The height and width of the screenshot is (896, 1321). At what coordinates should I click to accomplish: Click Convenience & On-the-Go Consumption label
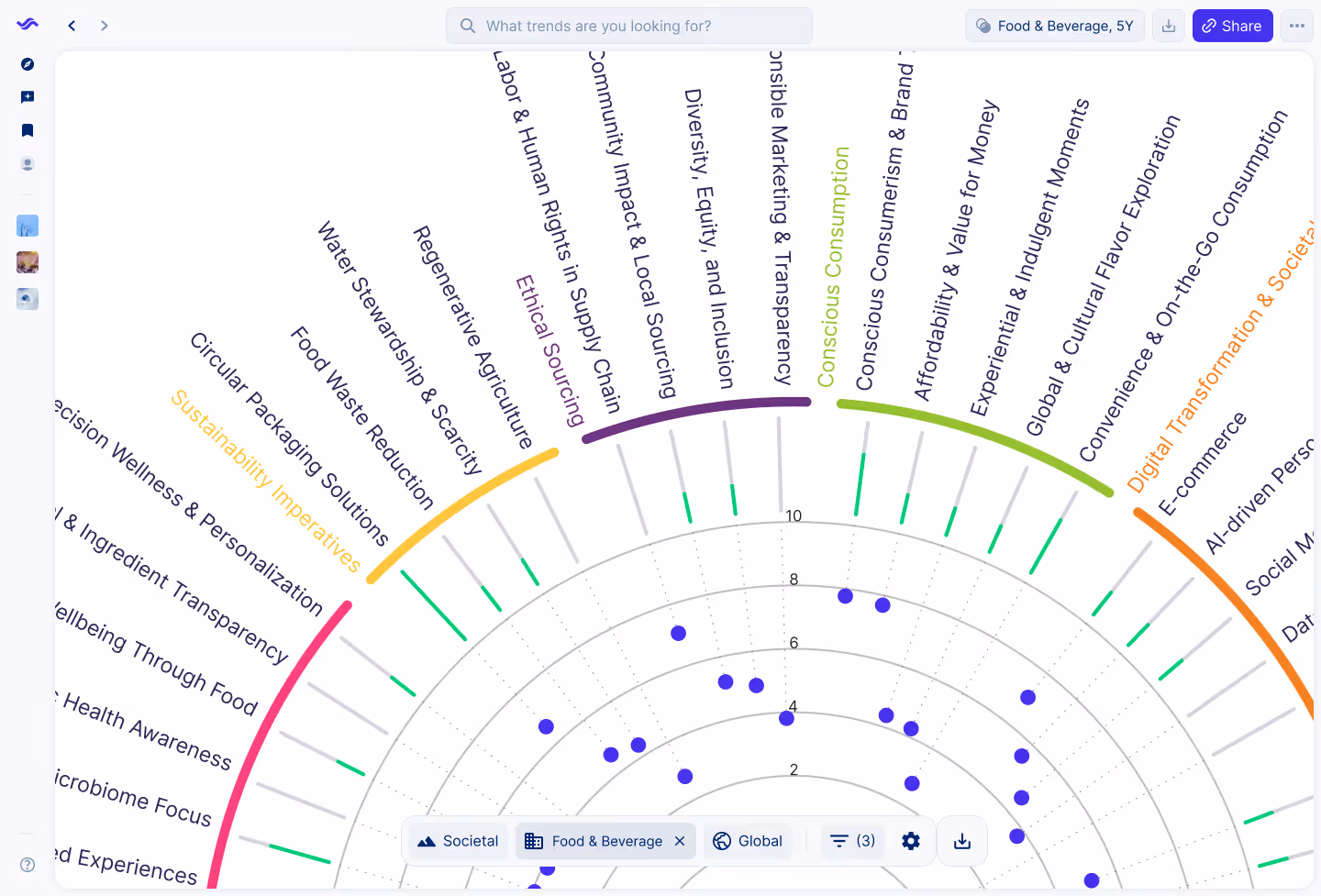tap(1183, 285)
